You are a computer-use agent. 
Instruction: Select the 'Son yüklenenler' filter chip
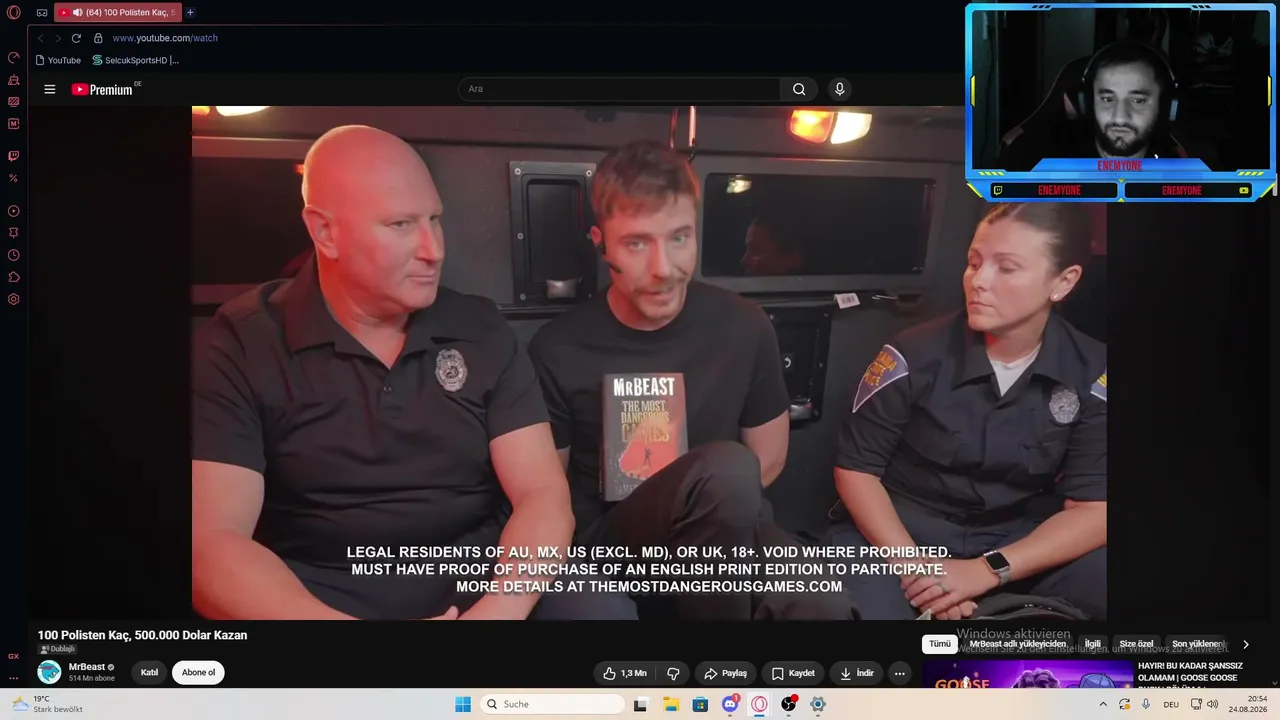tap(1196, 644)
